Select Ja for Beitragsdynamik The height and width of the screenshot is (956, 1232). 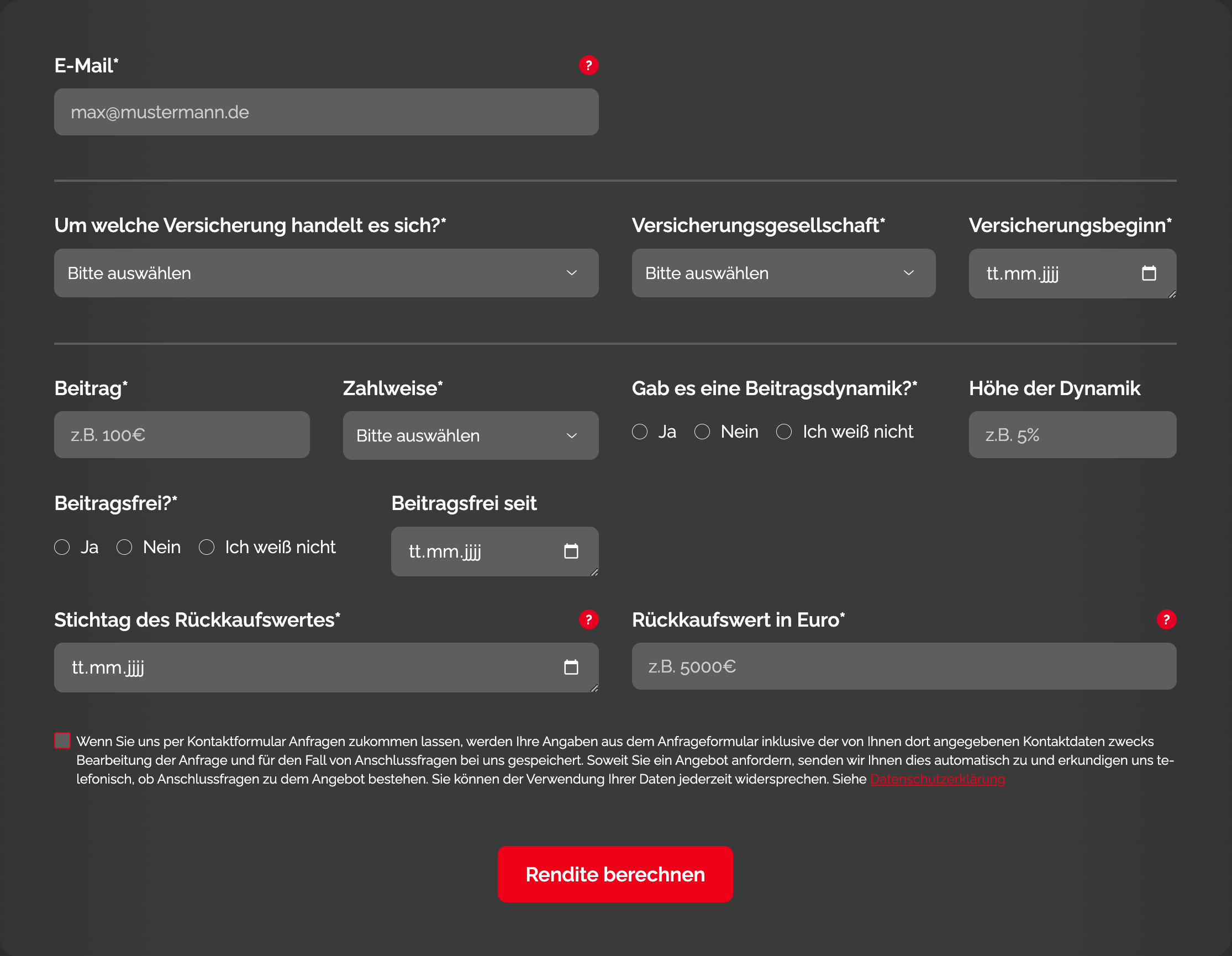[640, 432]
